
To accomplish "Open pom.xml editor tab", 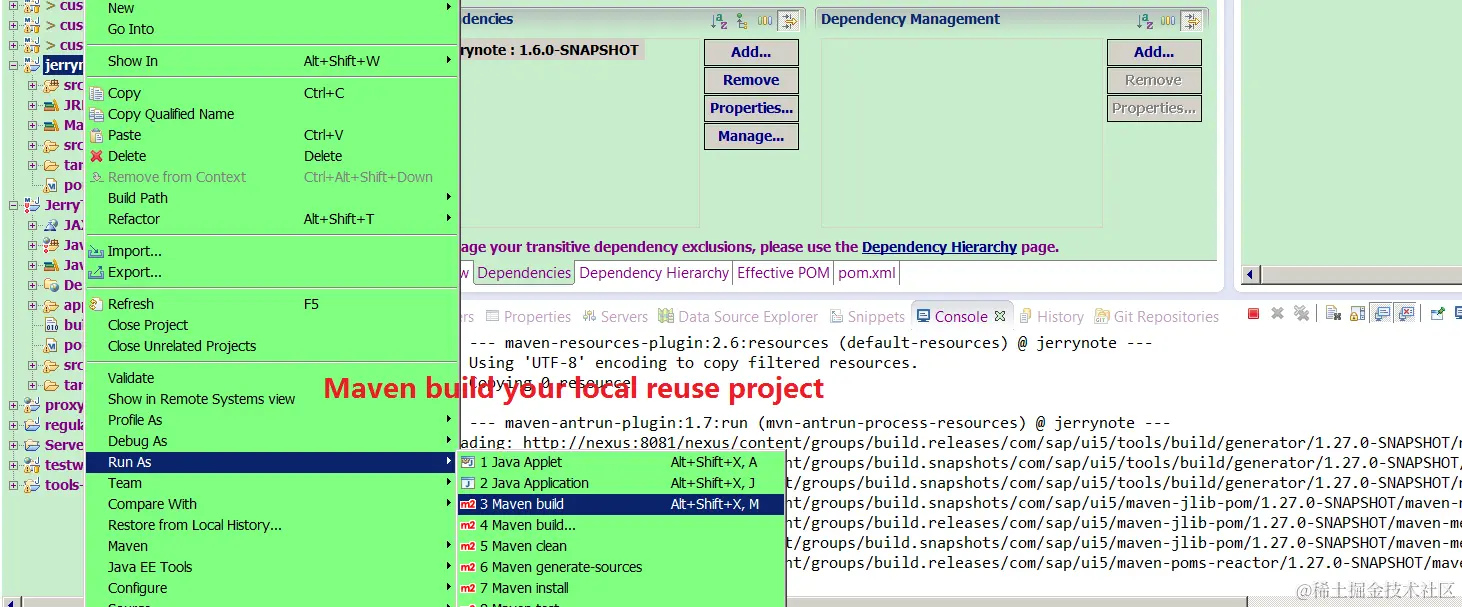I will [867, 273].
